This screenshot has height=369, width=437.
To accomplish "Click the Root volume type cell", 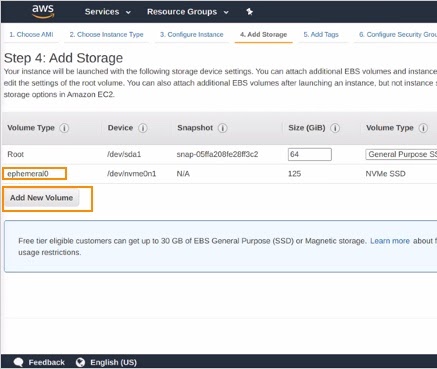I will (x=15, y=154).
